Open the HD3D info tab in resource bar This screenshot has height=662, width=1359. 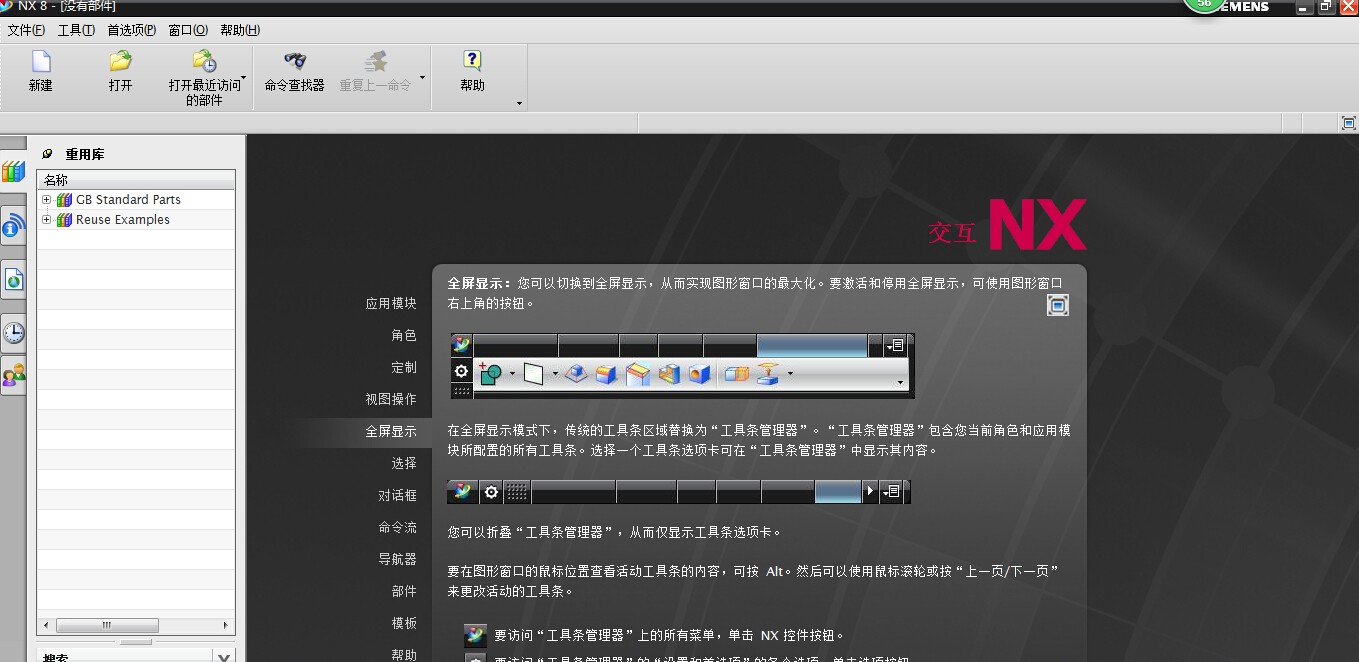click(13, 227)
